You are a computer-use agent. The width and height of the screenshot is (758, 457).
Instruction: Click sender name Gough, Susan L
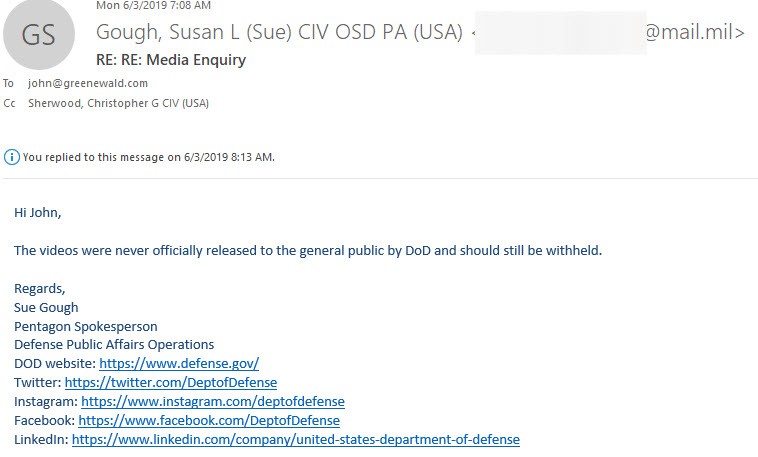coord(279,32)
